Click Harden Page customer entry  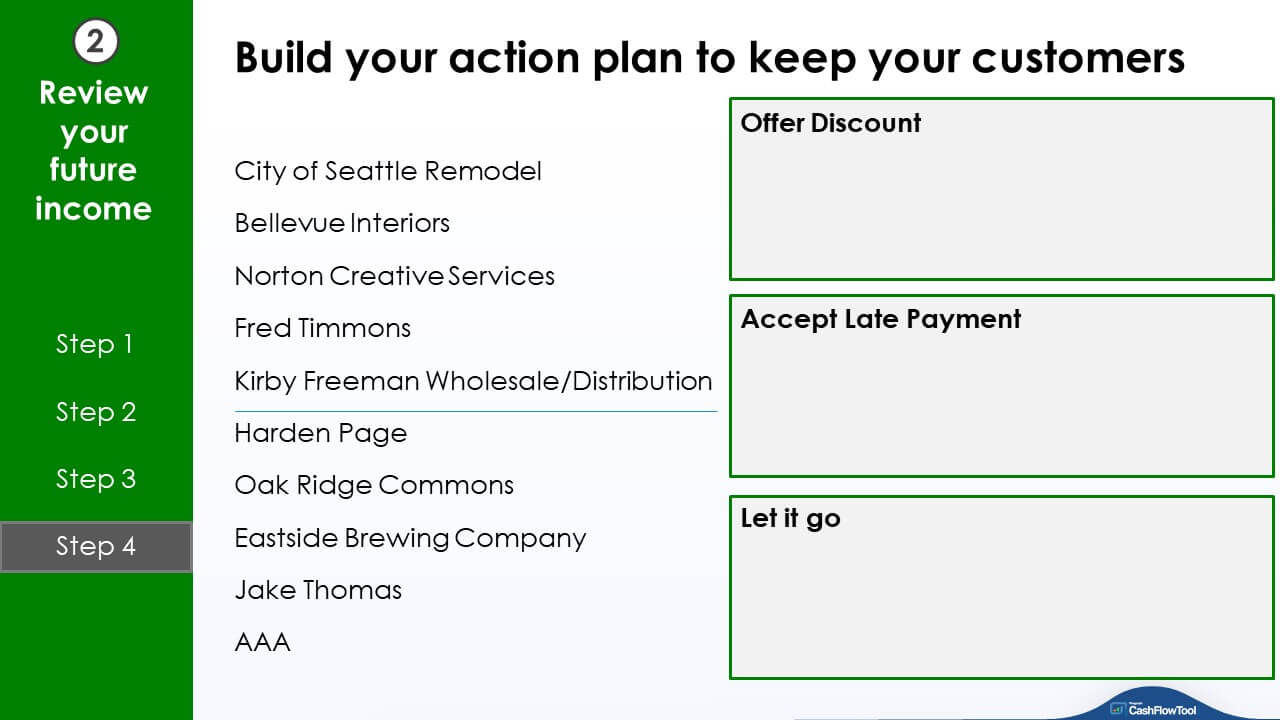pos(320,433)
